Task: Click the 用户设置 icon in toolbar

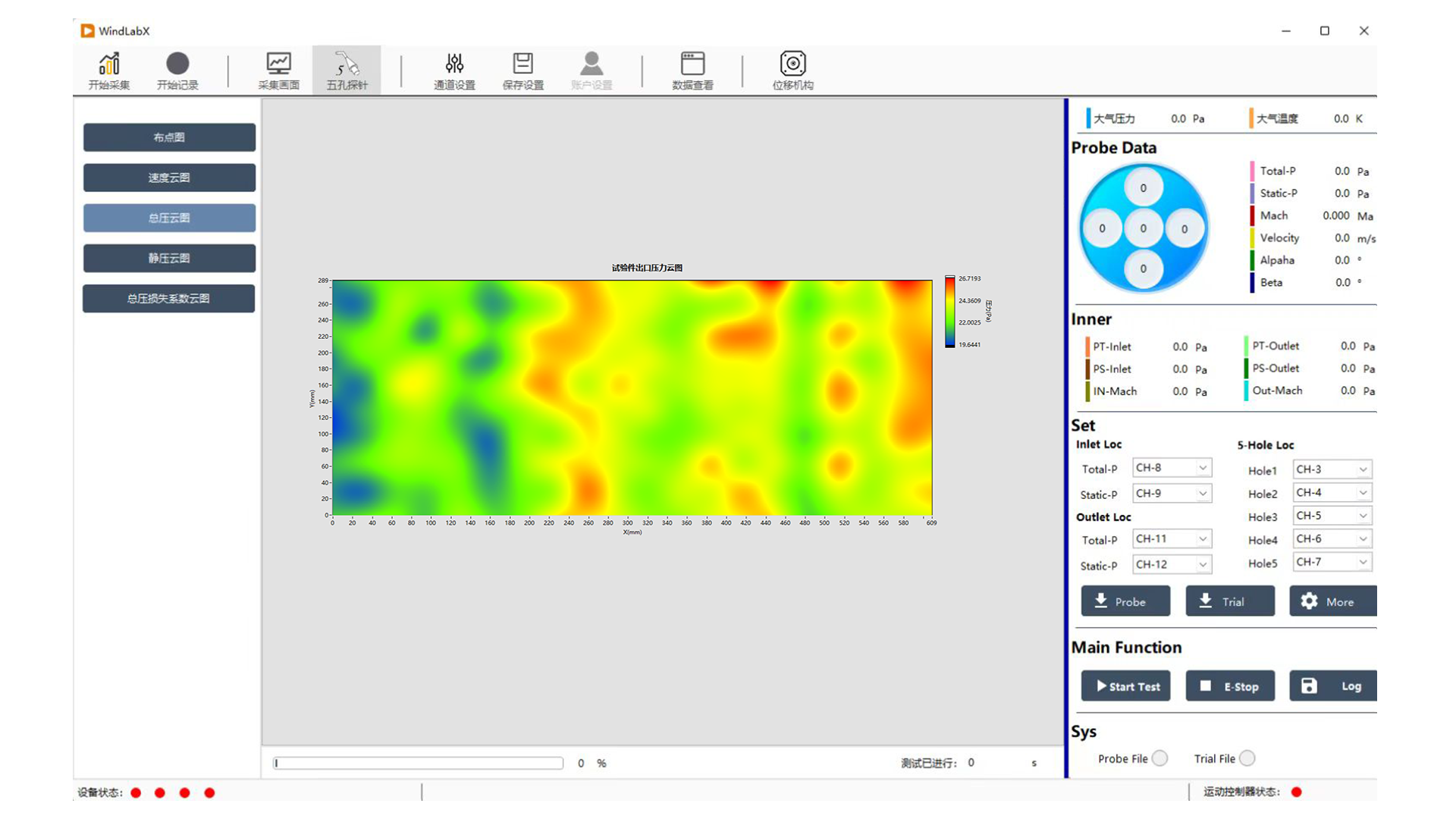Action: click(589, 71)
